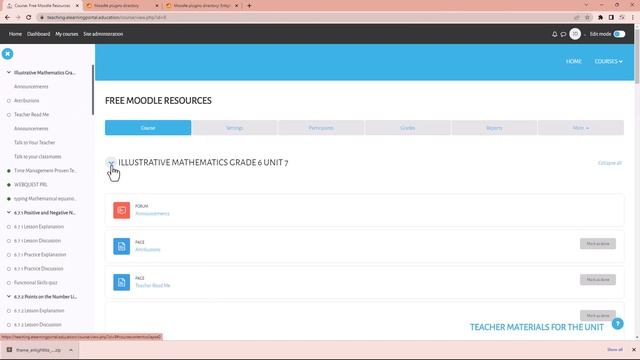Image resolution: width=640 pixels, height=360 pixels.
Task: Go back in browser history
Action: 7,17
